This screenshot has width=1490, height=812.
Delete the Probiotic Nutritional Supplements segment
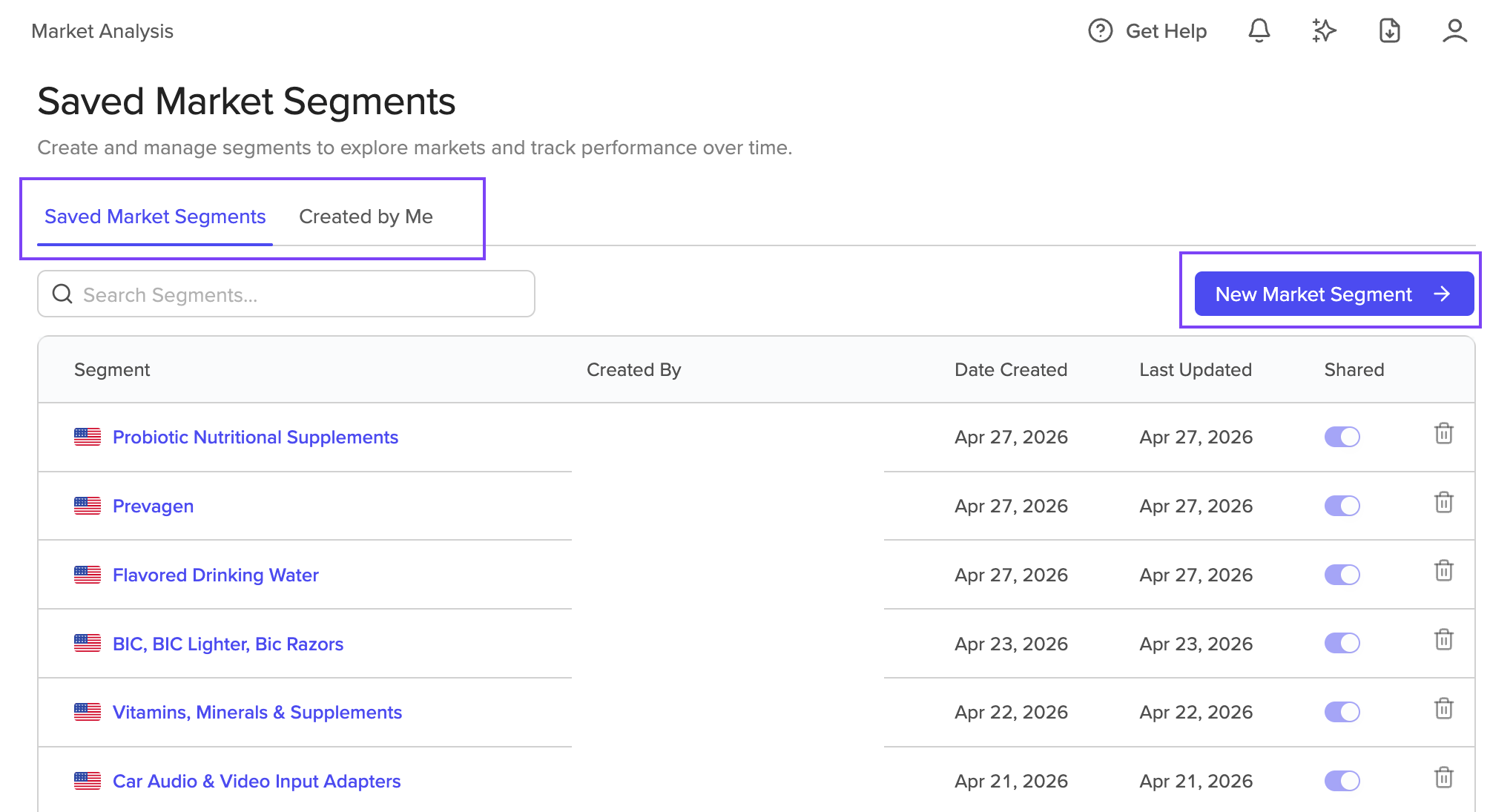point(1443,433)
